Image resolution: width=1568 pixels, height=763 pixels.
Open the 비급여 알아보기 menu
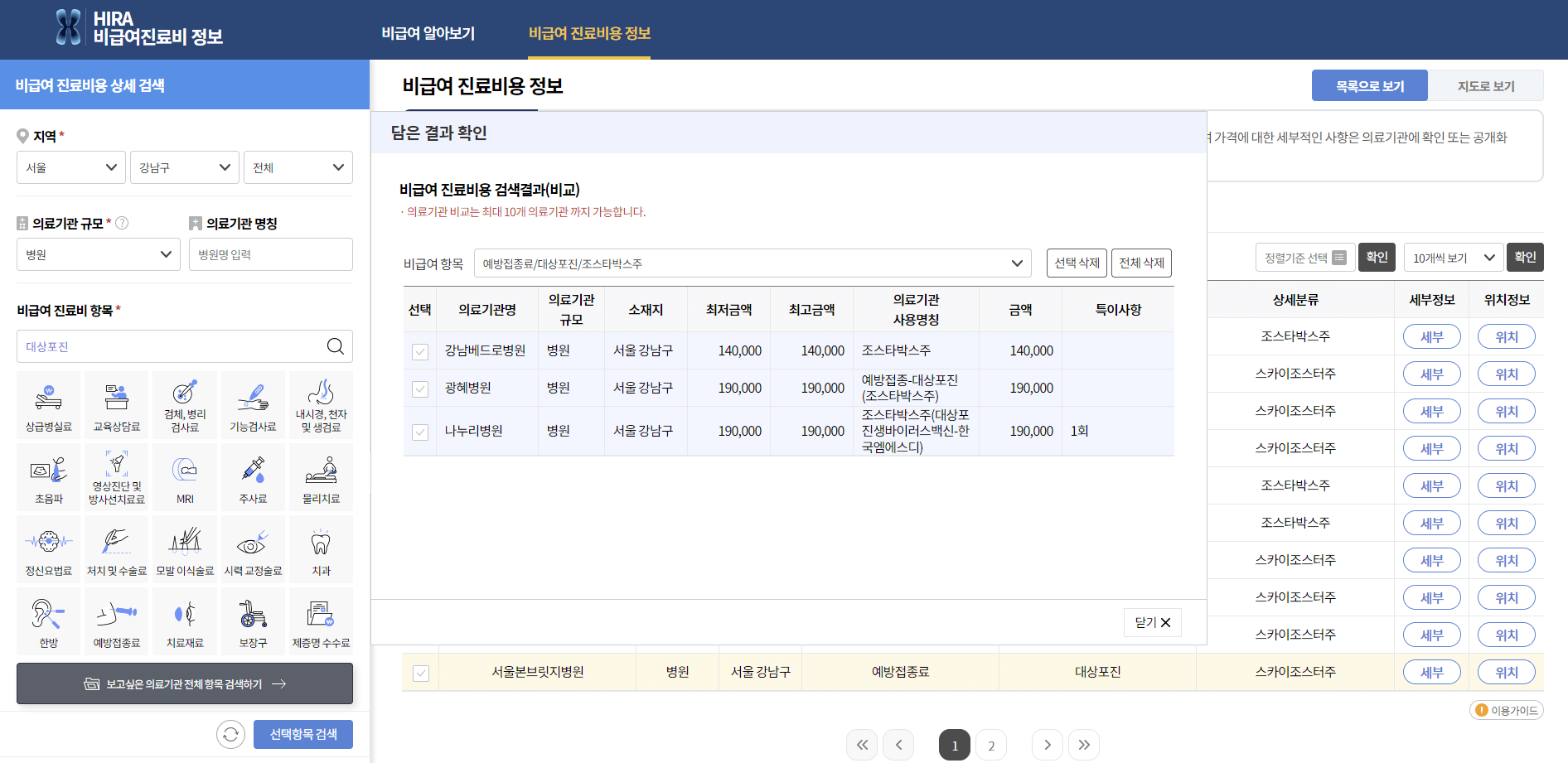point(428,33)
